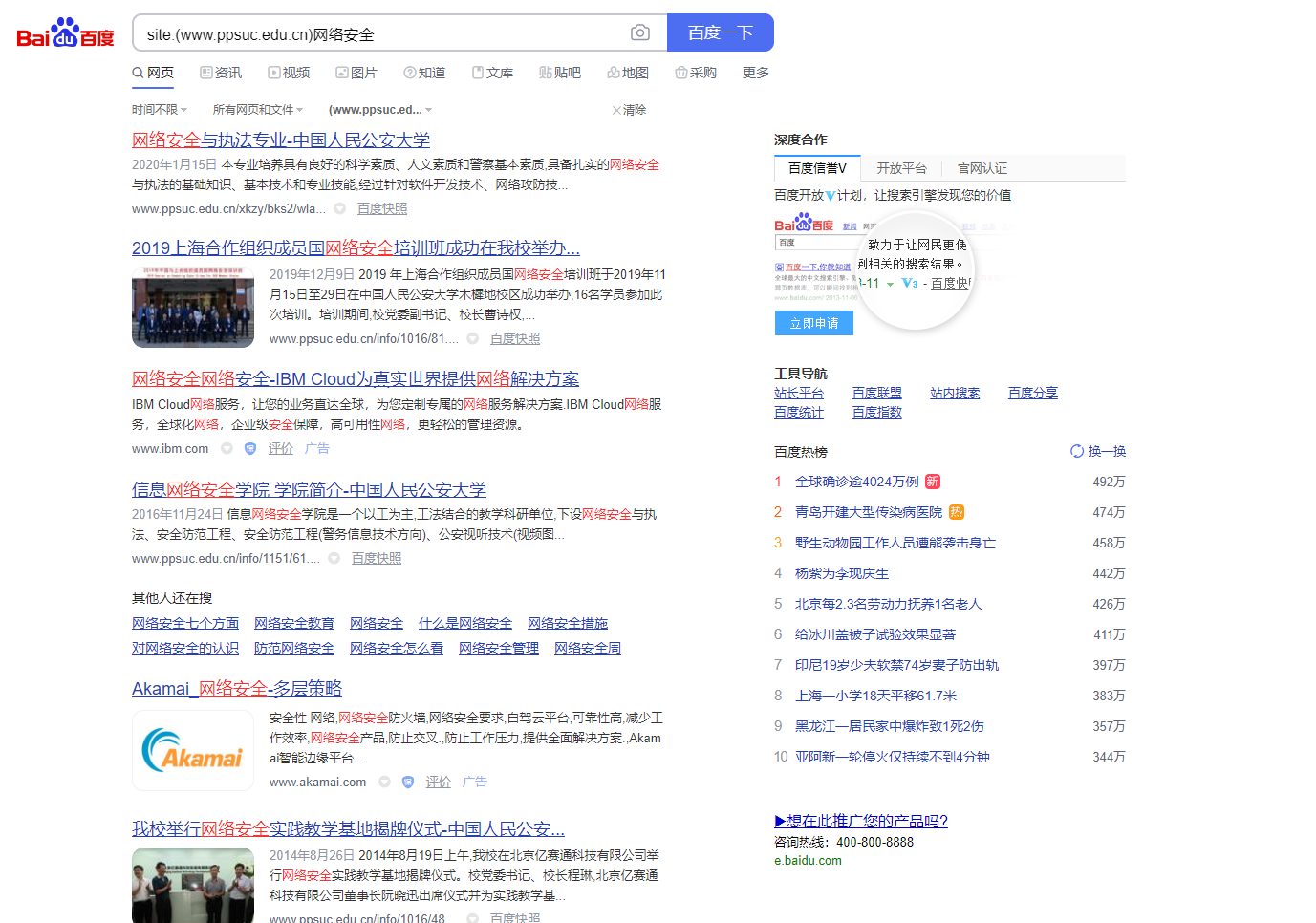Expand the arrow next to www.akamai.com
Viewport: 1316px width, 923px height.
[x=384, y=783]
